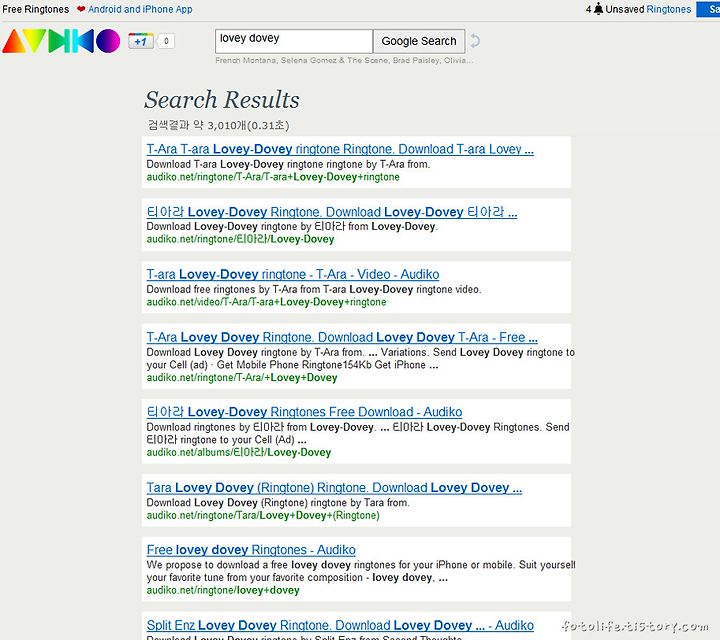
Task: Click the blue Save button in the header
Action: tap(709, 9)
